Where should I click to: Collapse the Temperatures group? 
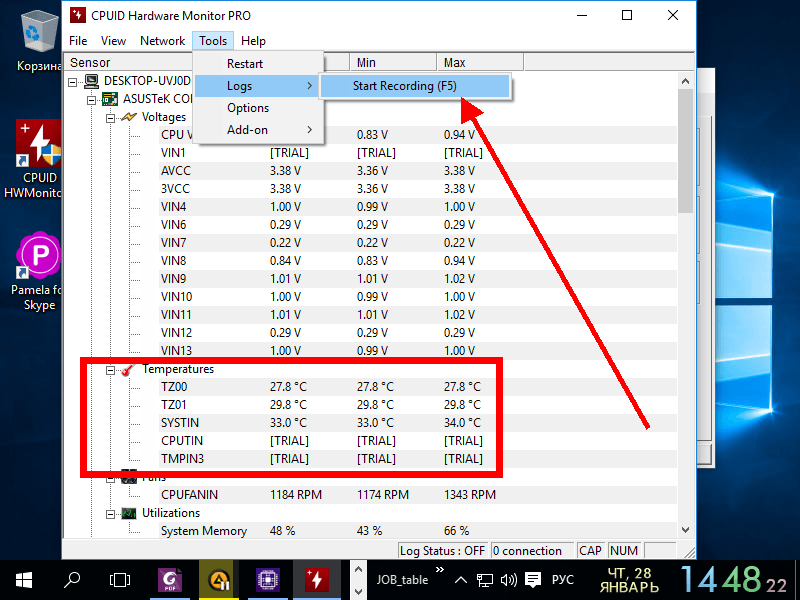(x=110, y=370)
